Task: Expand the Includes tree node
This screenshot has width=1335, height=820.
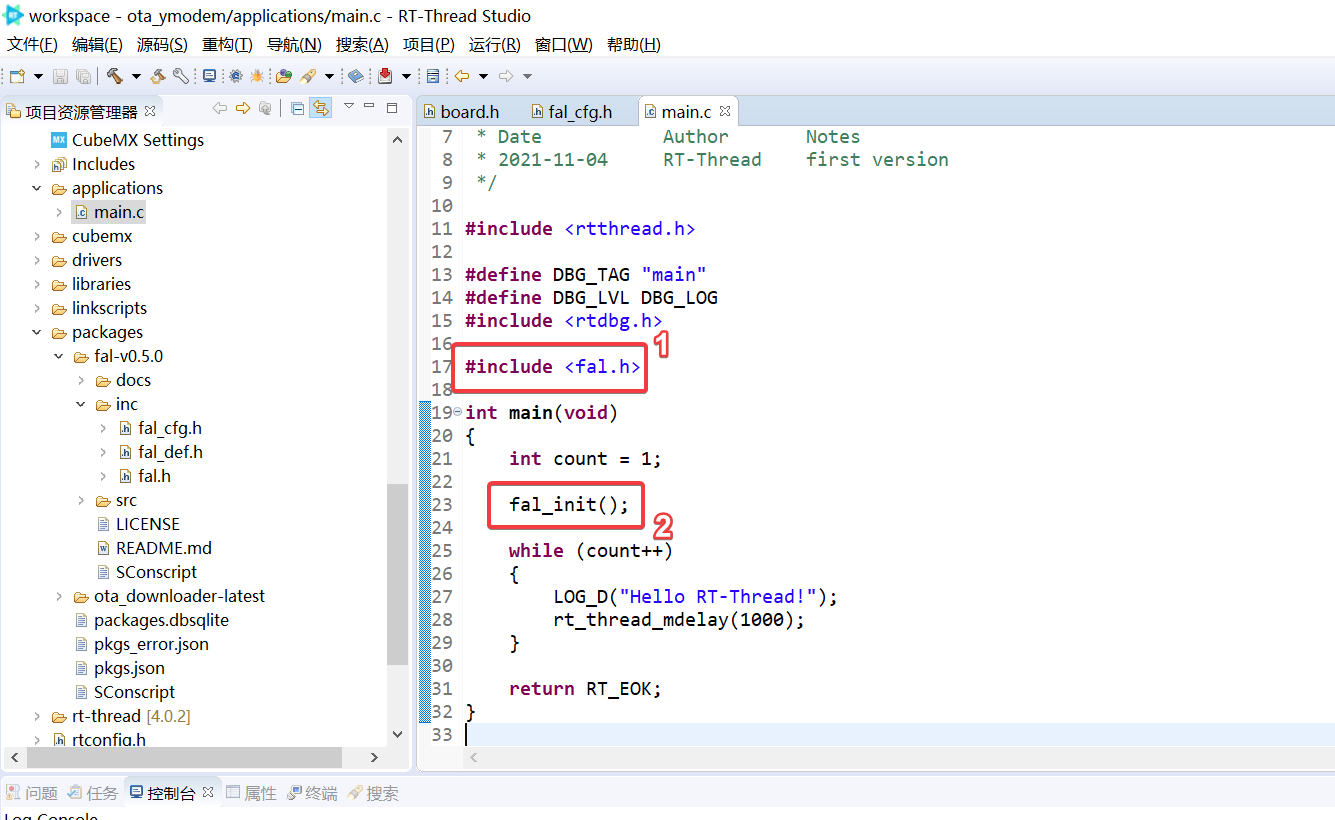Action: [37, 164]
